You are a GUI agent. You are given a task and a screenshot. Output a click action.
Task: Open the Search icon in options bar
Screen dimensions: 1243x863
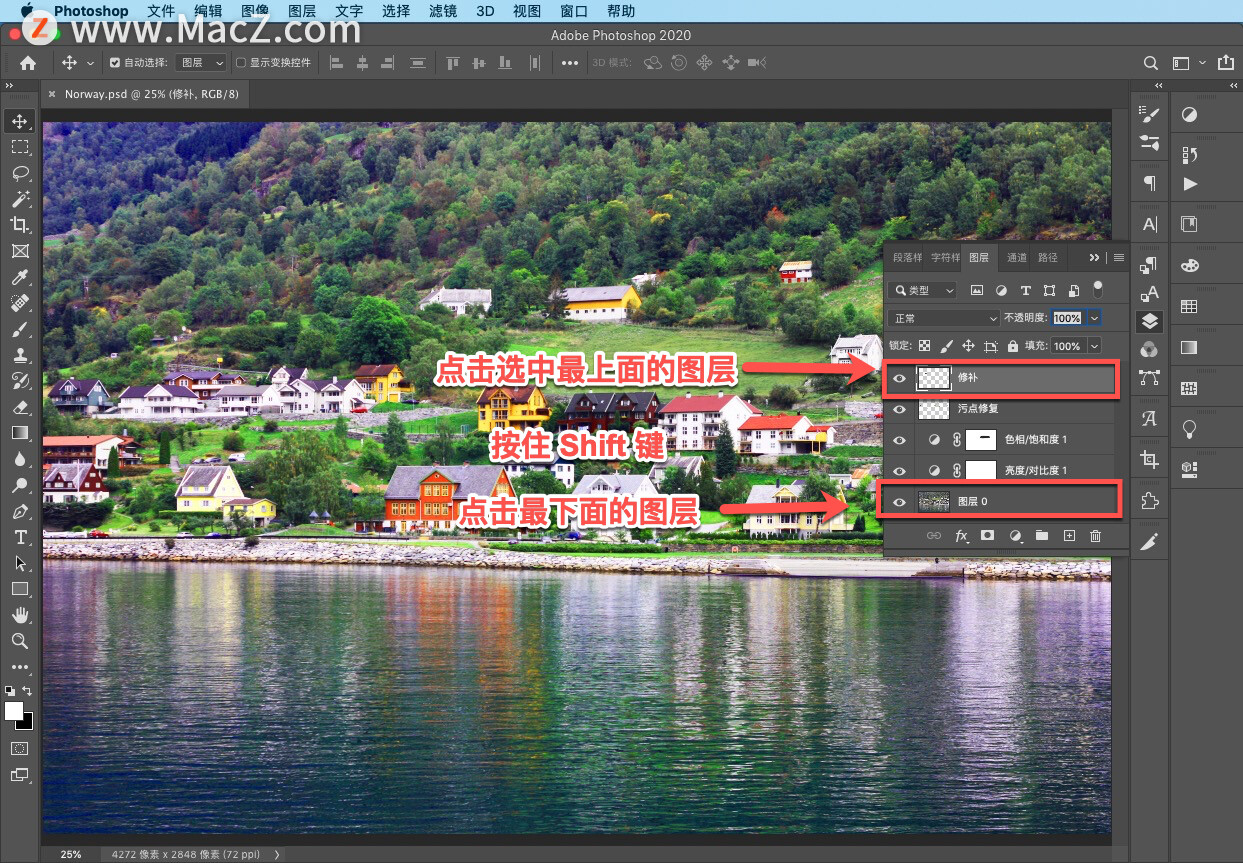click(x=1151, y=62)
